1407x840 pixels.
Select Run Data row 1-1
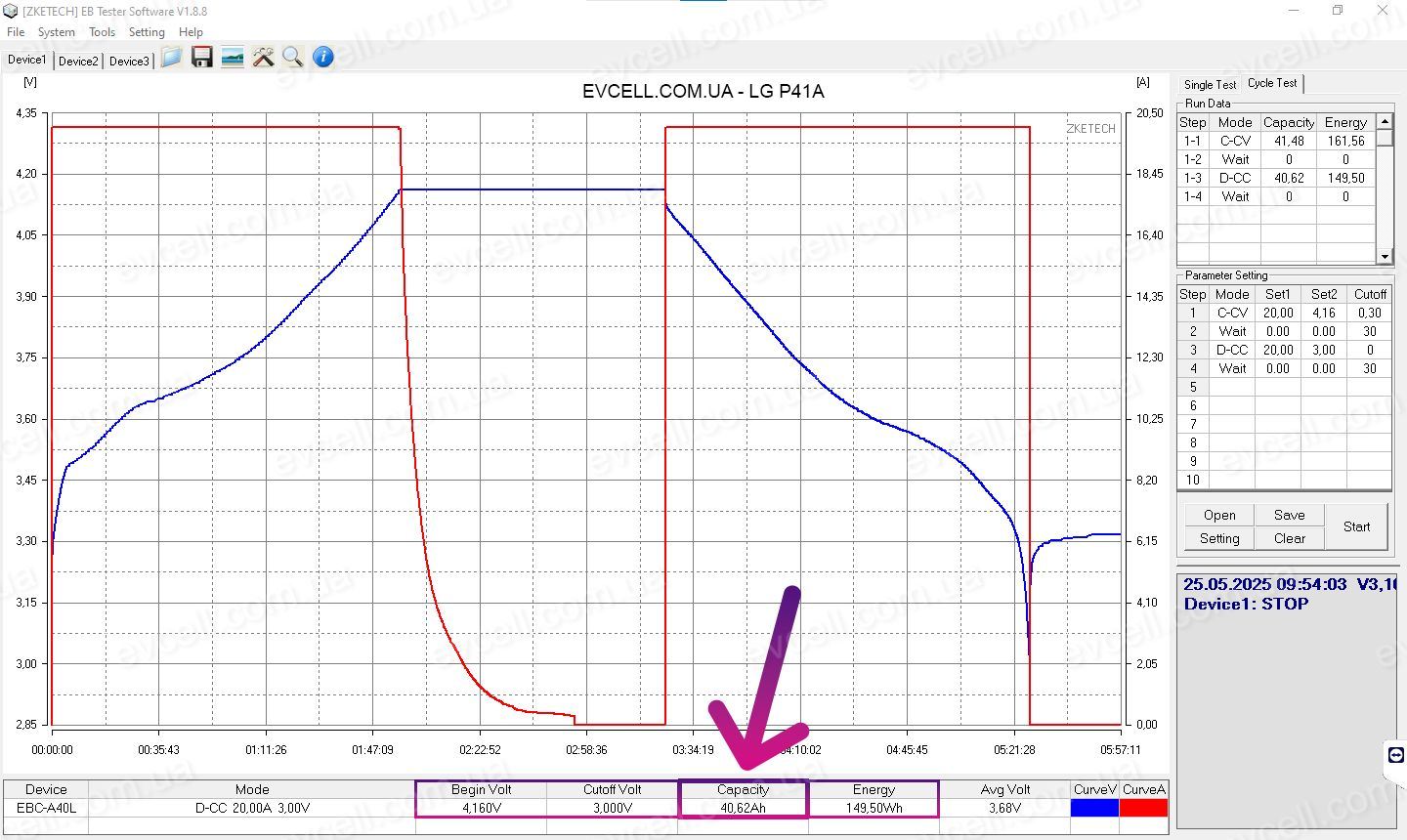pyautogui.click(x=1277, y=141)
